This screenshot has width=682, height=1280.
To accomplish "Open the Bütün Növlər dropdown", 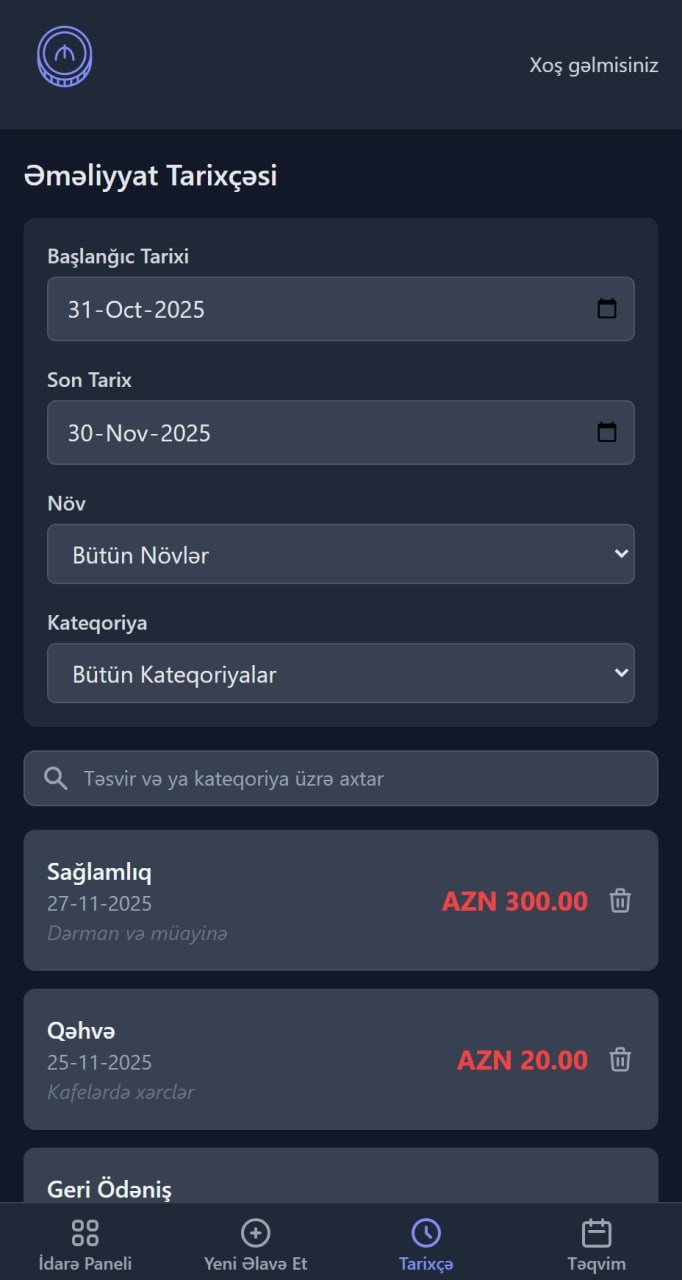I will [x=341, y=554].
